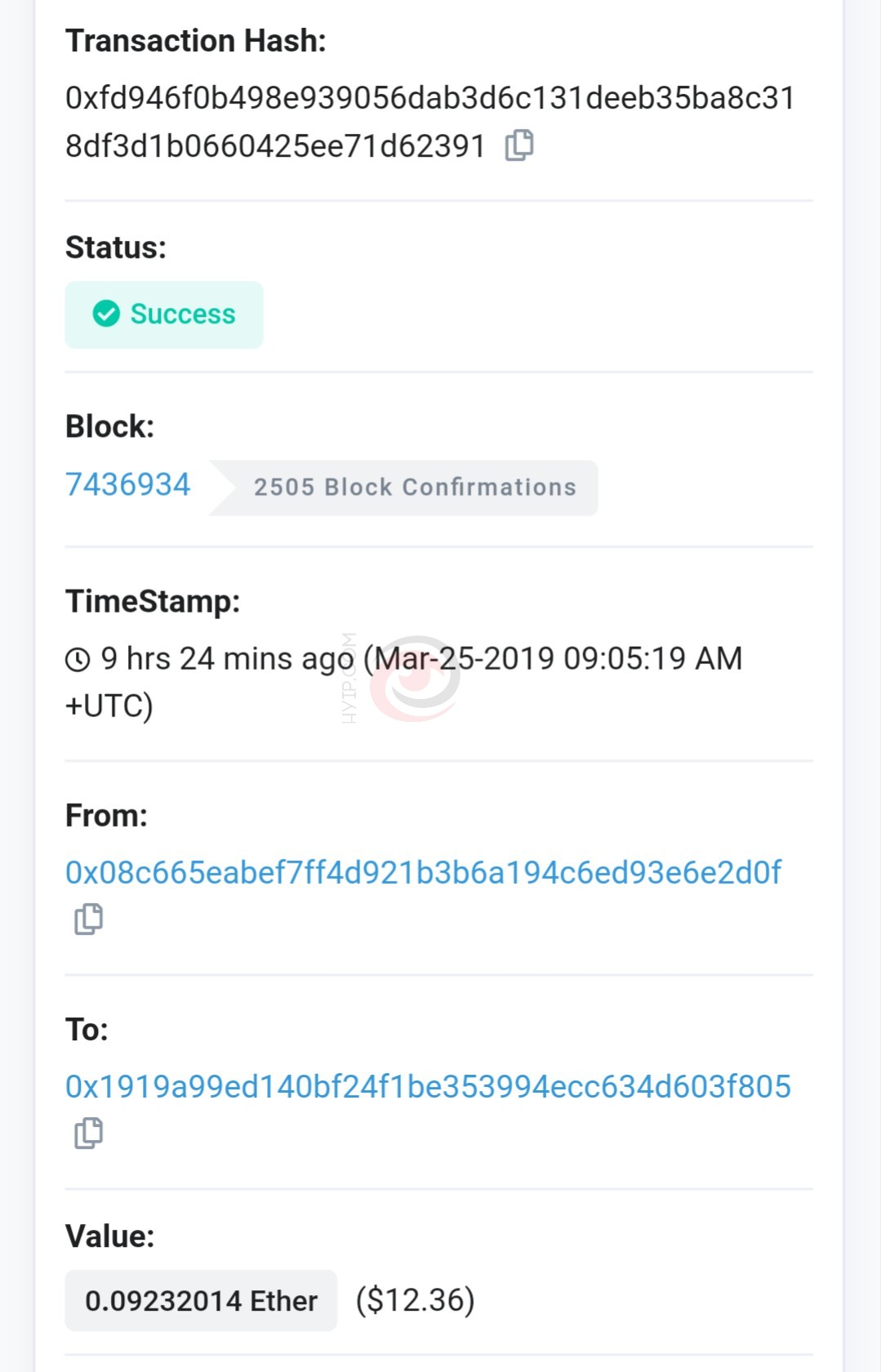Click the Transaction Hash label
This screenshot has width=881, height=1372.
pos(196,41)
